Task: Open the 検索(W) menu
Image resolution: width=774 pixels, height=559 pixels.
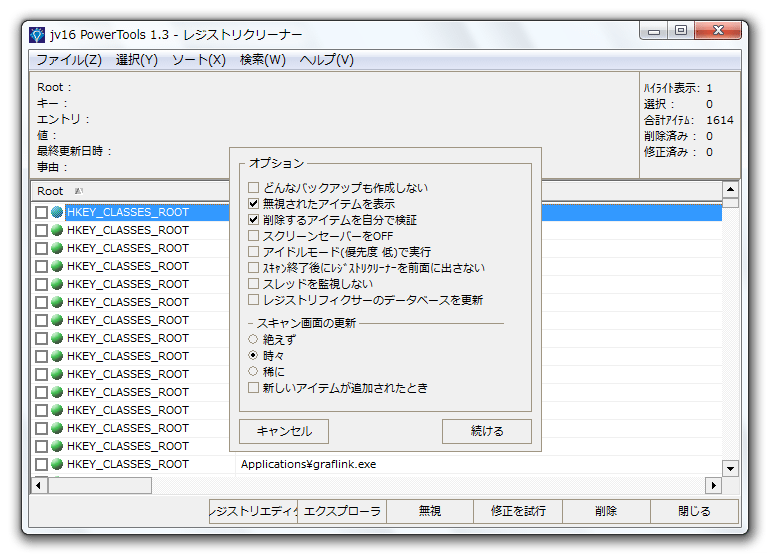Action: pyautogui.click(x=263, y=60)
